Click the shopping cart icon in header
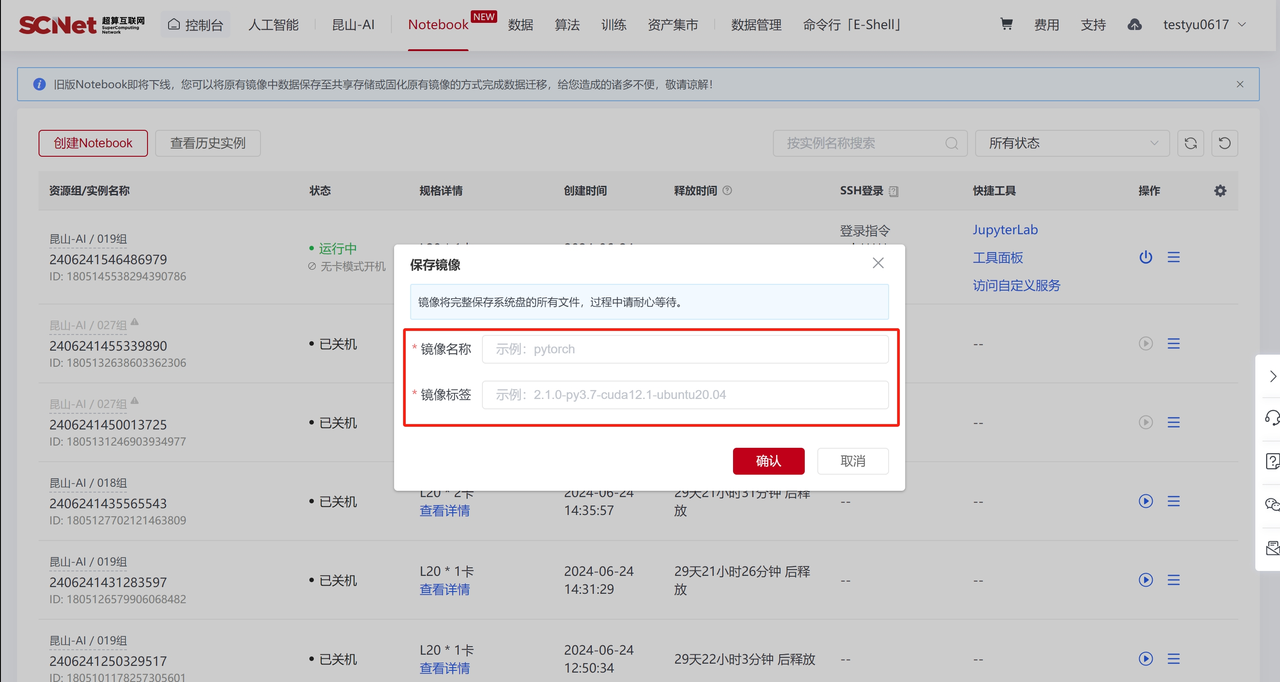This screenshot has width=1280, height=682. click(1006, 25)
